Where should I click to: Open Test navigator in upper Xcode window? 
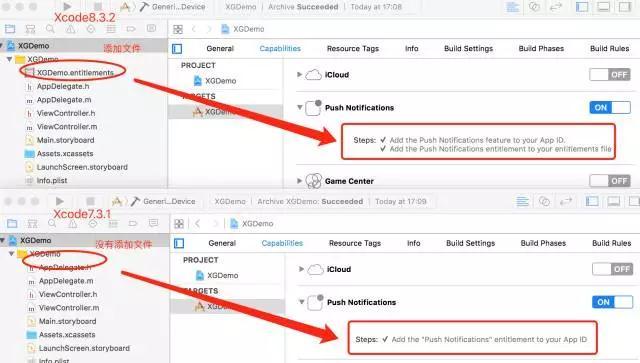pos(91,29)
